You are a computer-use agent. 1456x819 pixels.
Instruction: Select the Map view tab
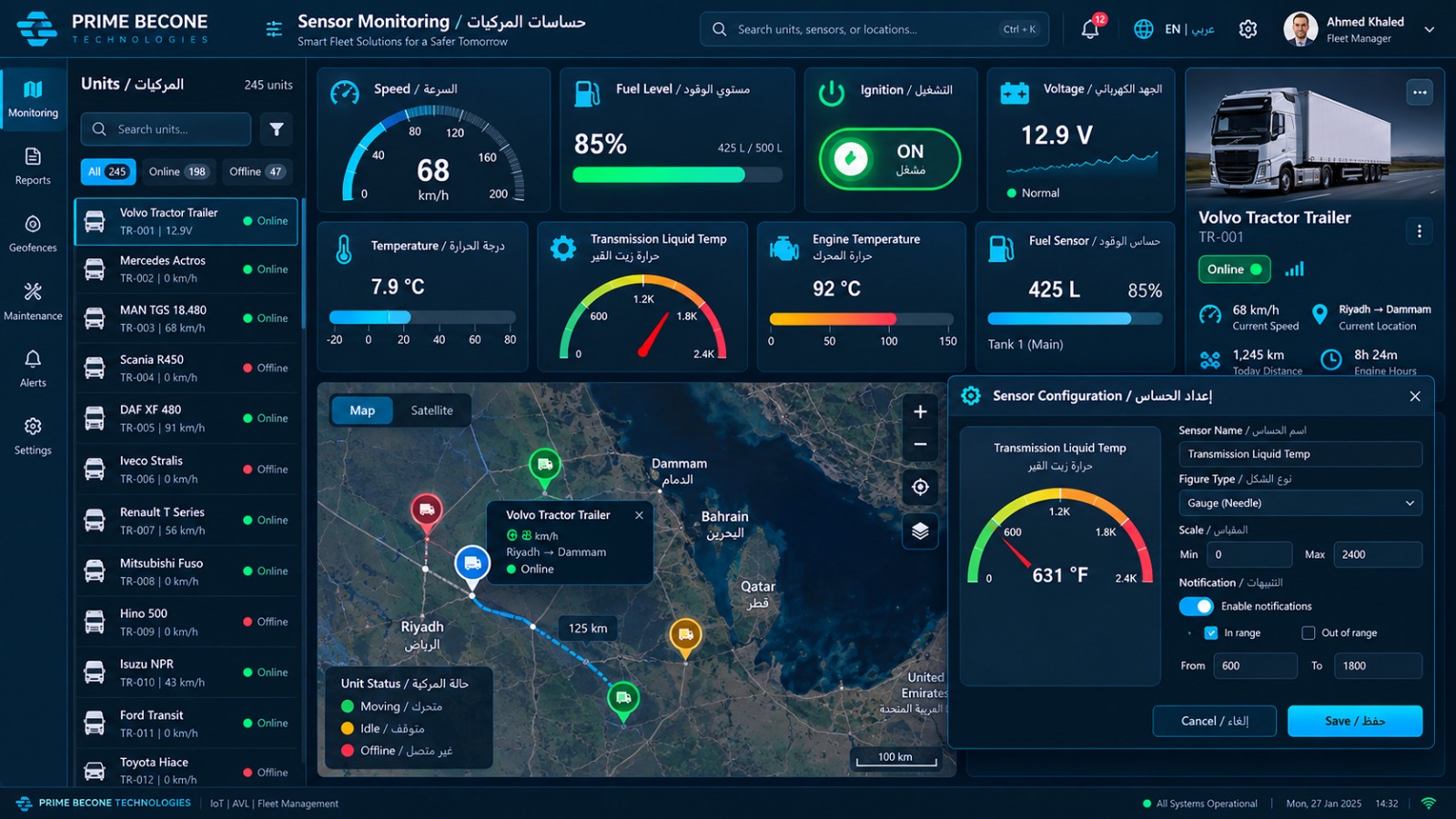pos(362,410)
